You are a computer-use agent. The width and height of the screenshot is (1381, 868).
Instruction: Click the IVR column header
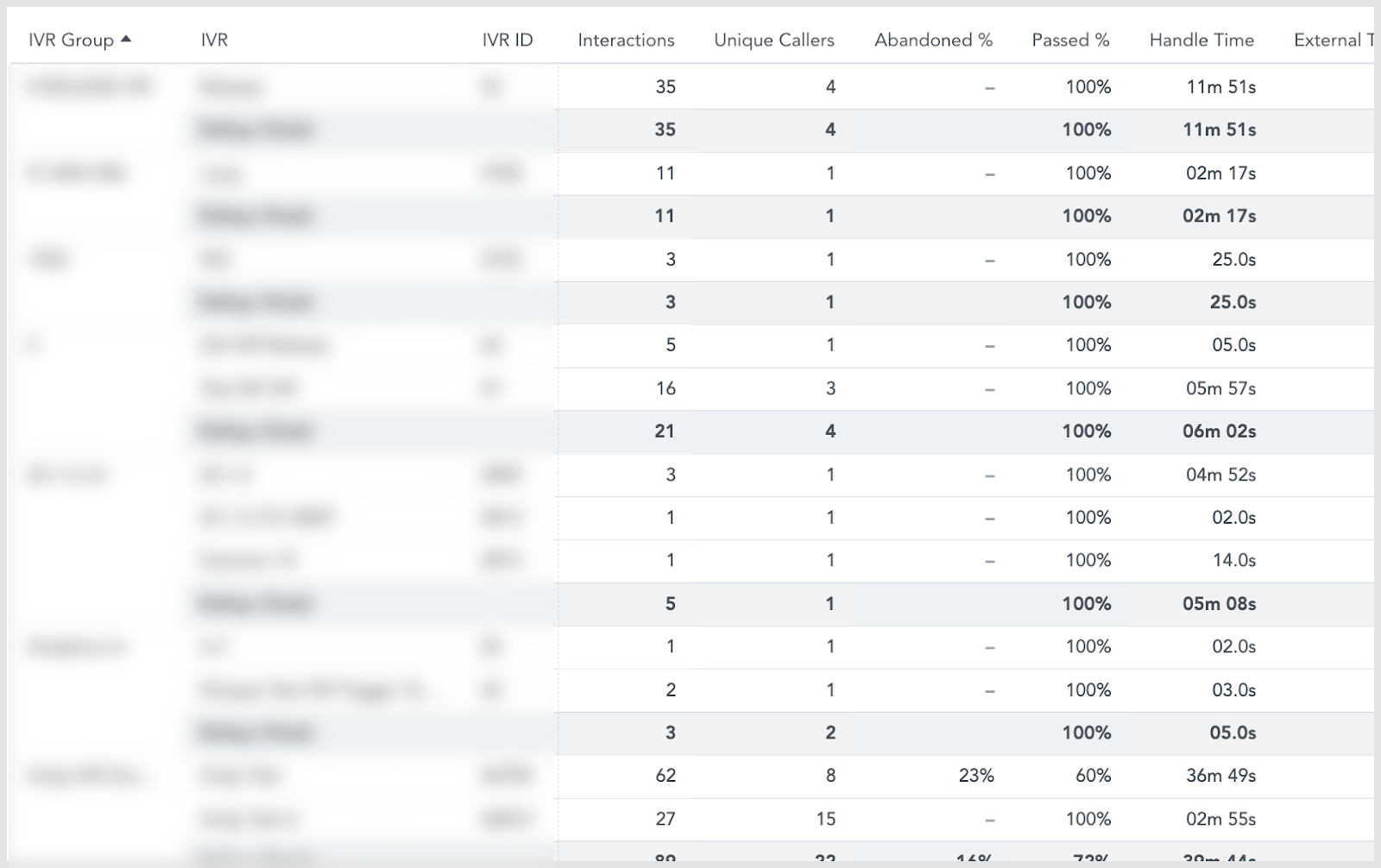tap(214, 41)
